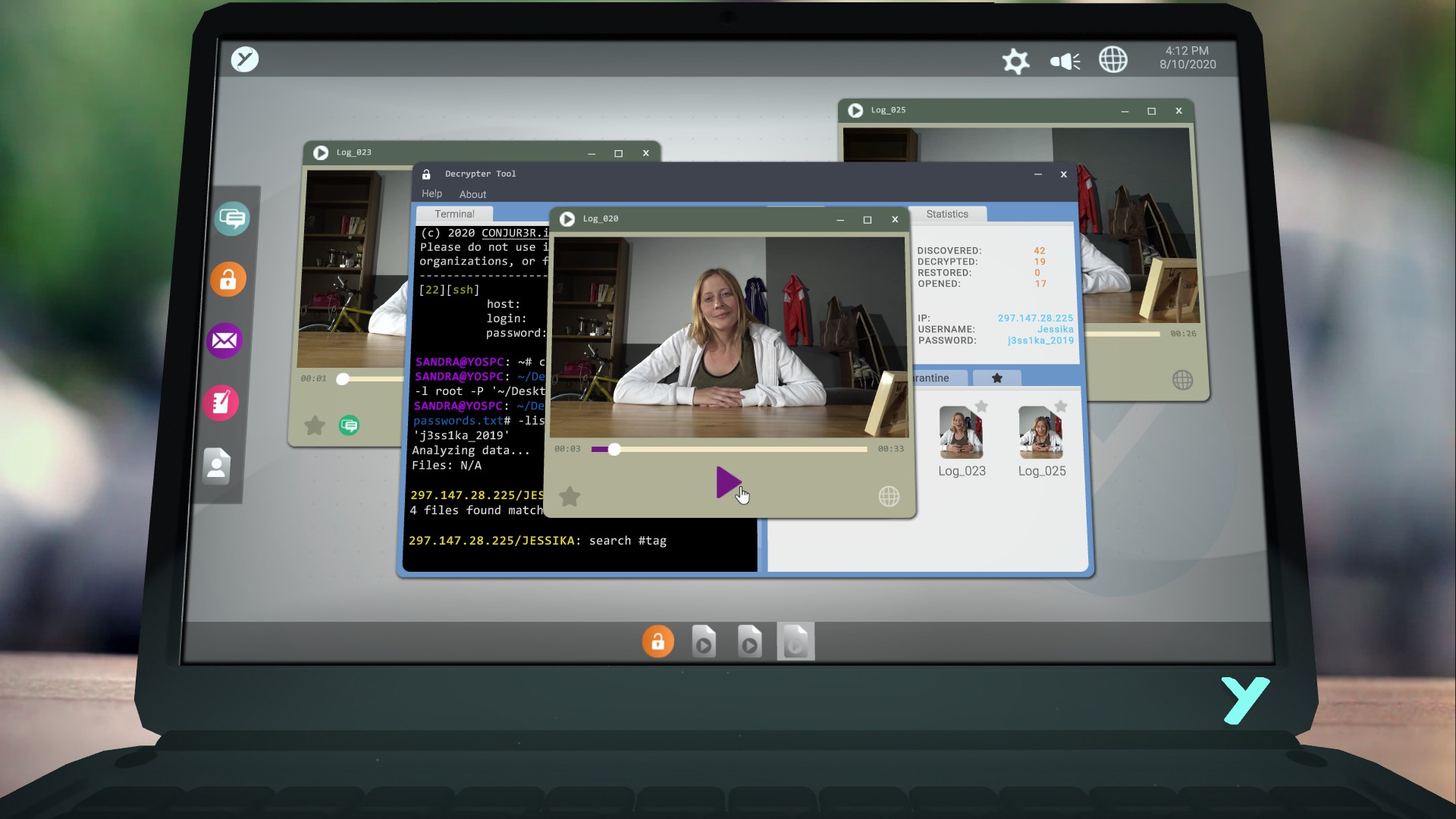This screenshot has height=819, width=1456.
Task: Open the purple mail envelope icon
Action: pyautogui.click(x=224, y=340)
